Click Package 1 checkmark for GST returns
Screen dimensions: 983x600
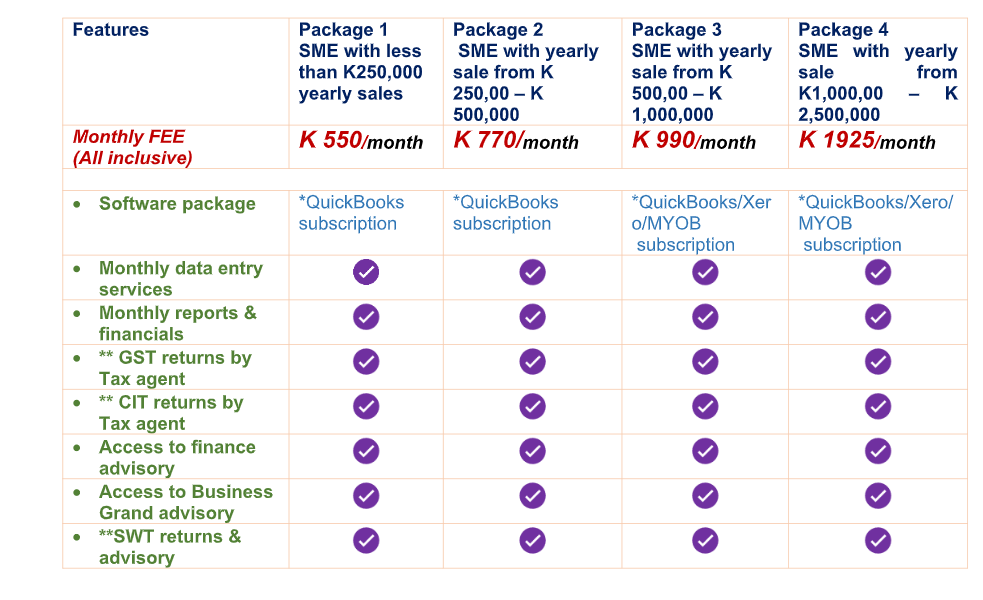[x=366, y=362]
